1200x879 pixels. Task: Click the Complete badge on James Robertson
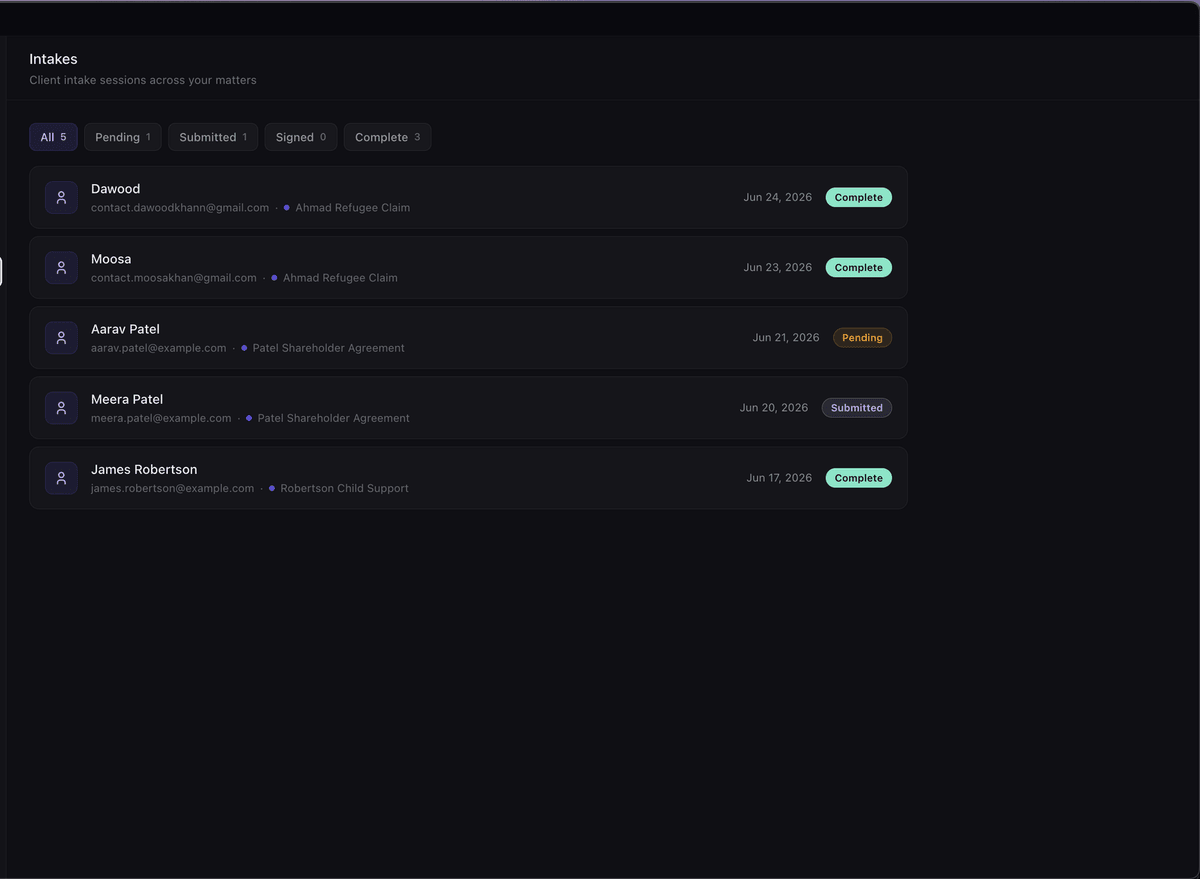pyautogui.click(x=859, y=478)
